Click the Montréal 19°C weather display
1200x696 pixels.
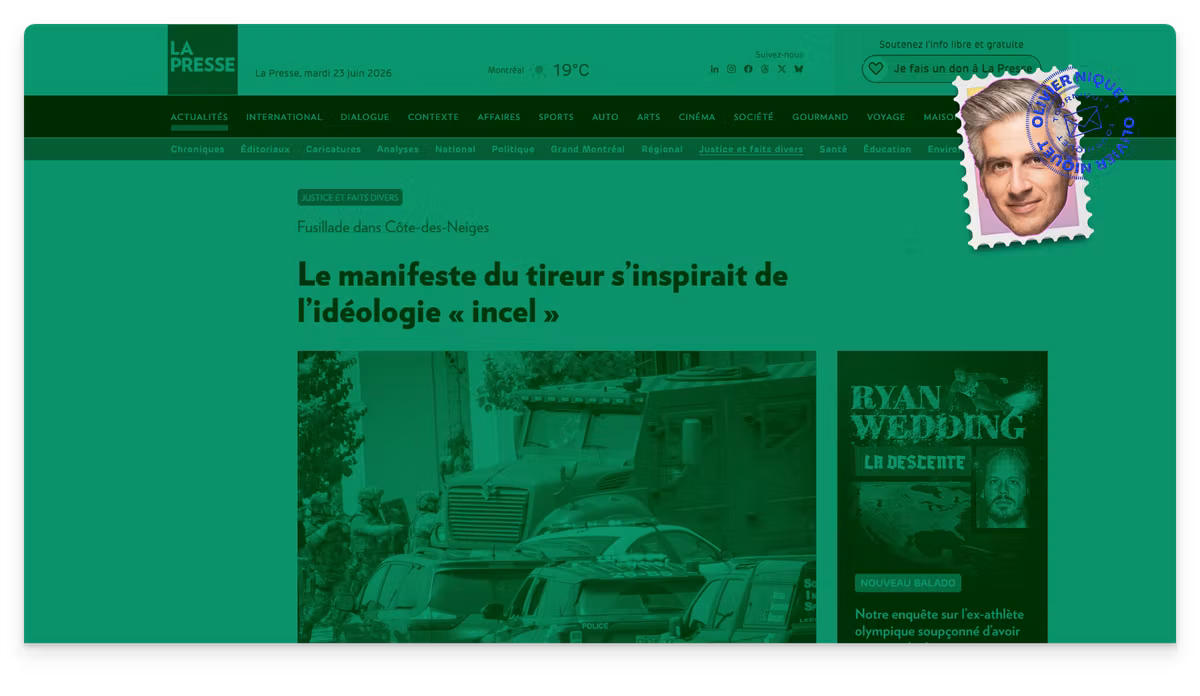(x=539, y=70)
